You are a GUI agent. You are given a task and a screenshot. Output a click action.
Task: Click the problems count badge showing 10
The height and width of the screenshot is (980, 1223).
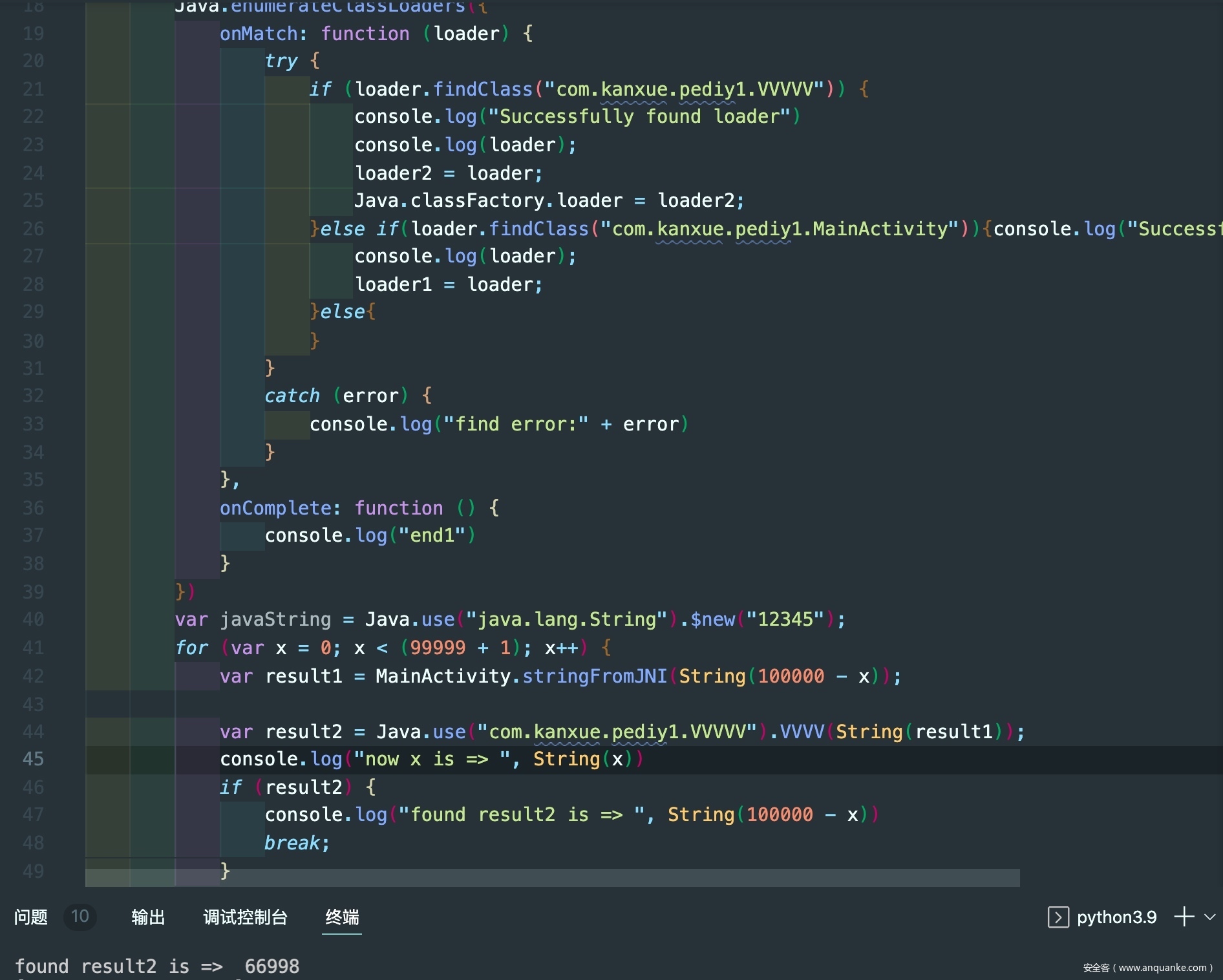pos(80,917)
